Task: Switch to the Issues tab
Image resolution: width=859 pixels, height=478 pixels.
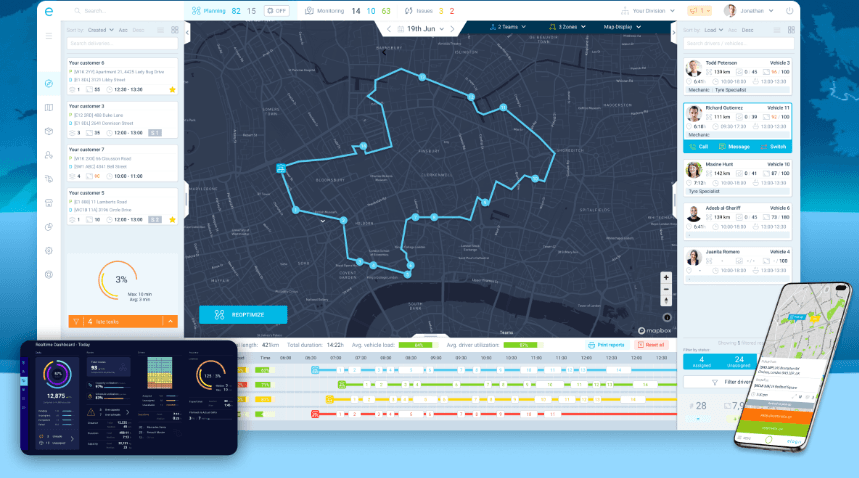Action: [419, 11]
